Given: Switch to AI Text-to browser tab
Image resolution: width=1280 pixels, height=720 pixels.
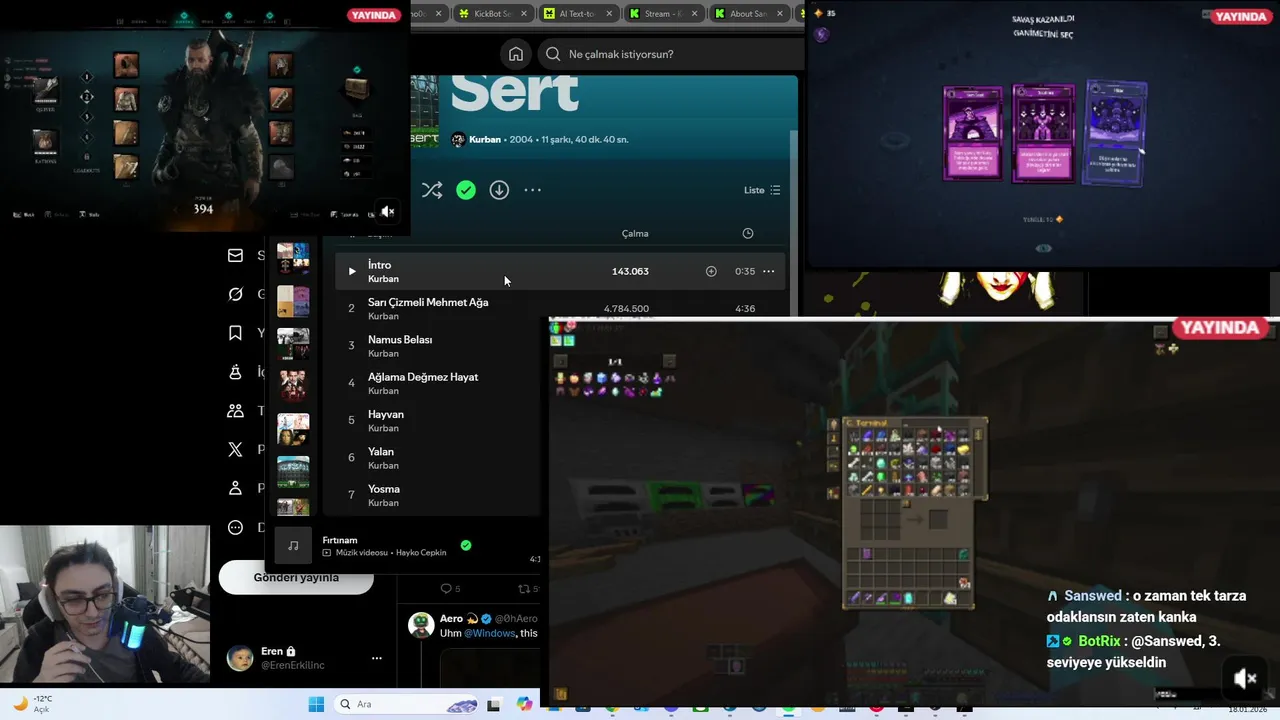Looking at the screenshot, I should pyautogui.click(x=579, y=13).
